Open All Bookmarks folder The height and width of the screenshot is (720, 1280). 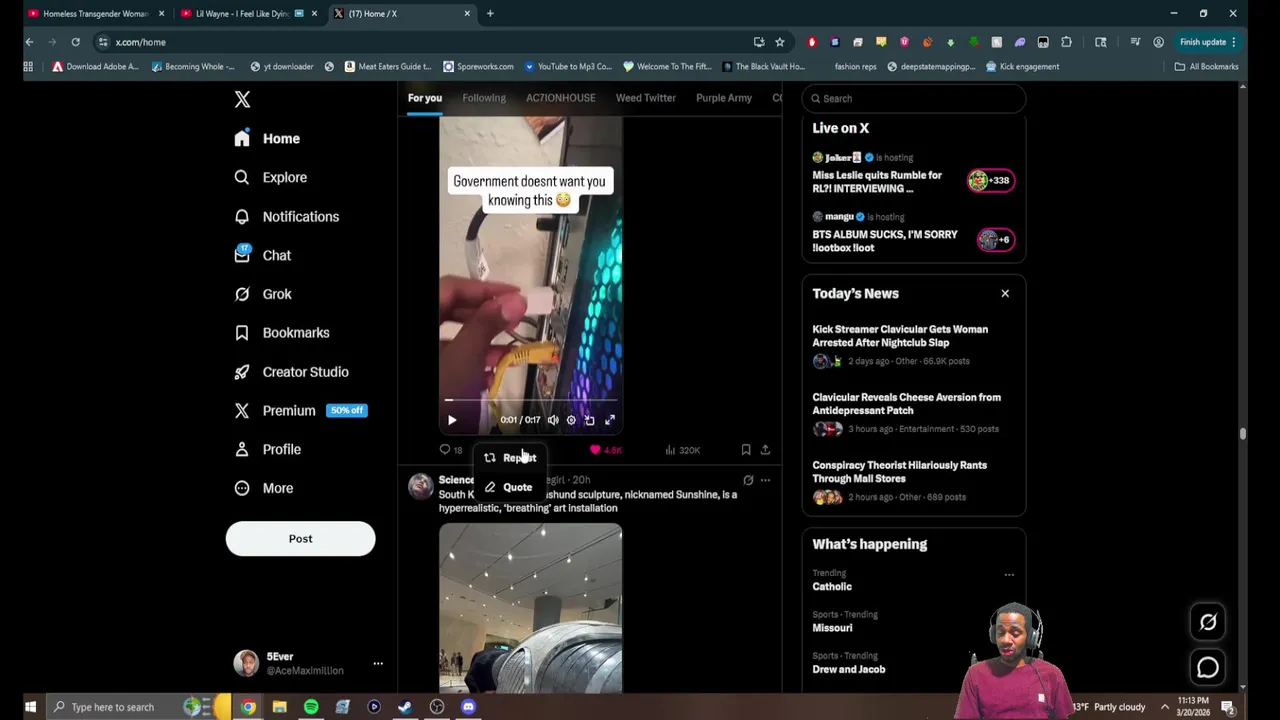point(1206,67)
